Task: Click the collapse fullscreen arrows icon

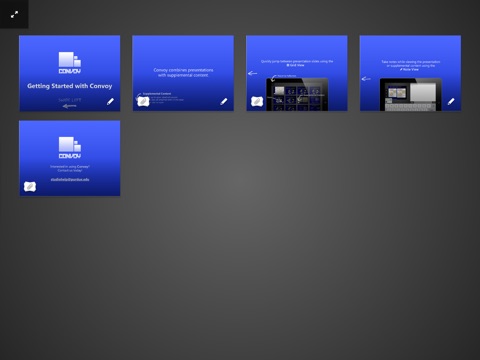Action: click(x=14, y=14)
